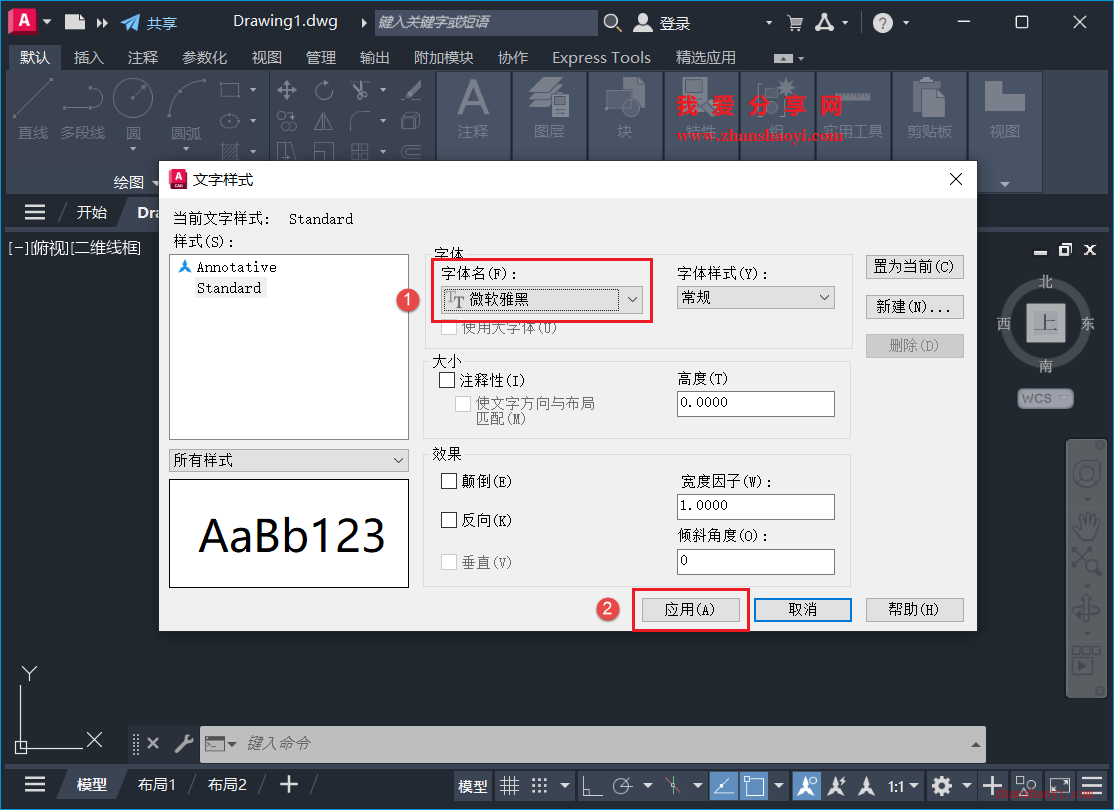Open the Block (块) panel icon
This screenshot has height=810, width=1114.
[624, 98]
